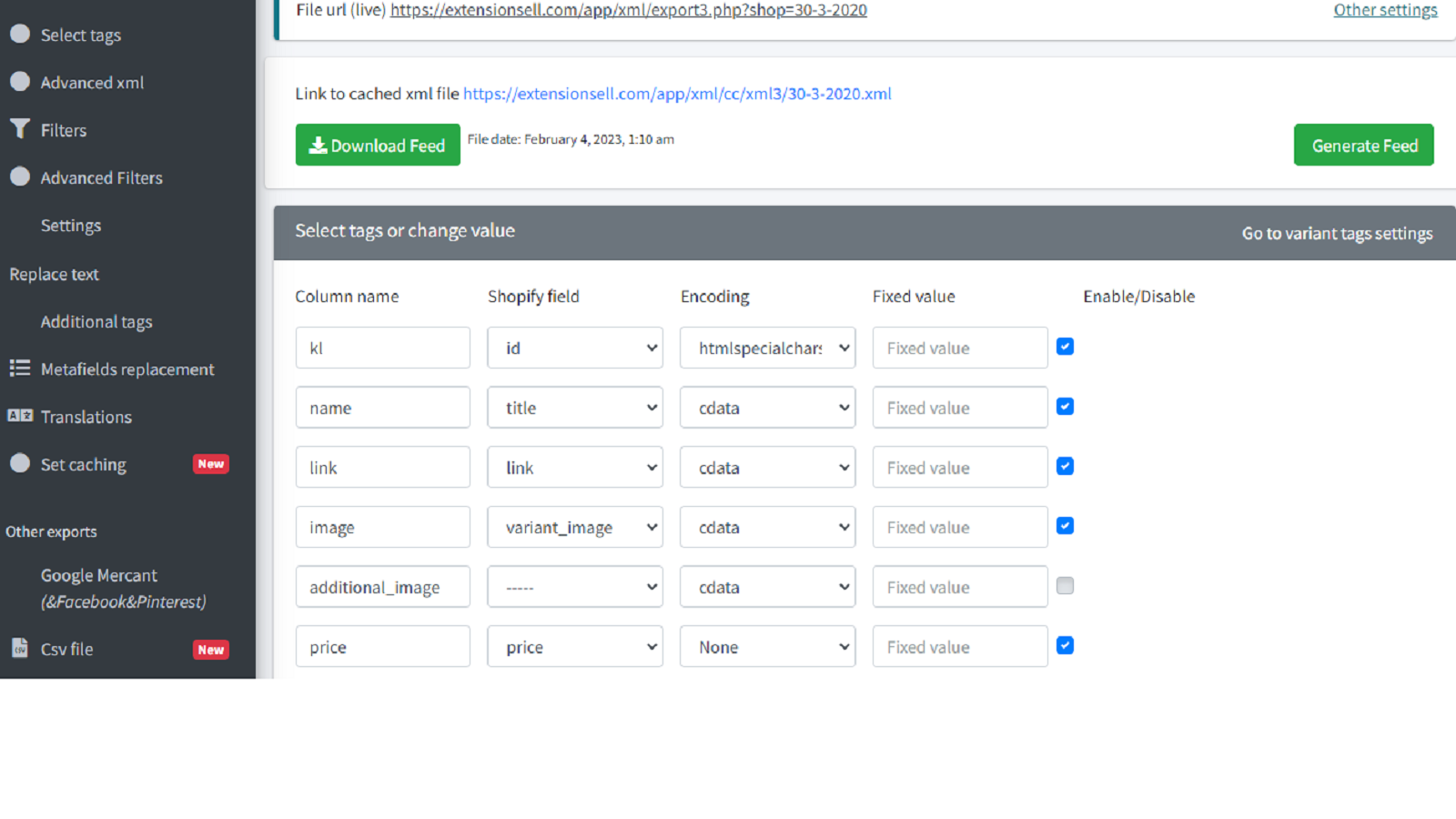Click the circle icon beside Advanced Filters
The width and height of the screenshot is (1456, 819).
coord(20,177)
